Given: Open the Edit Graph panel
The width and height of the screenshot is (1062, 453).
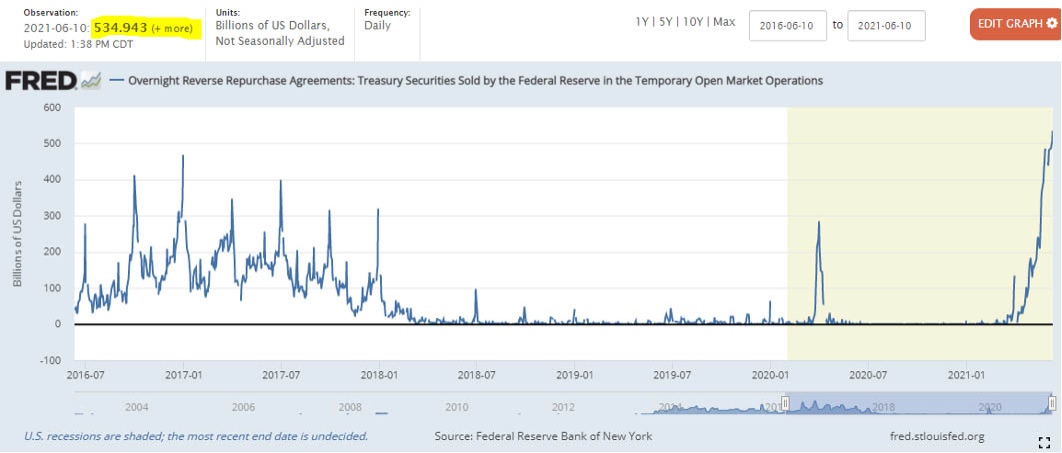Looking at the screenshot, I should pyautogui.click(x=1015, y=24).
